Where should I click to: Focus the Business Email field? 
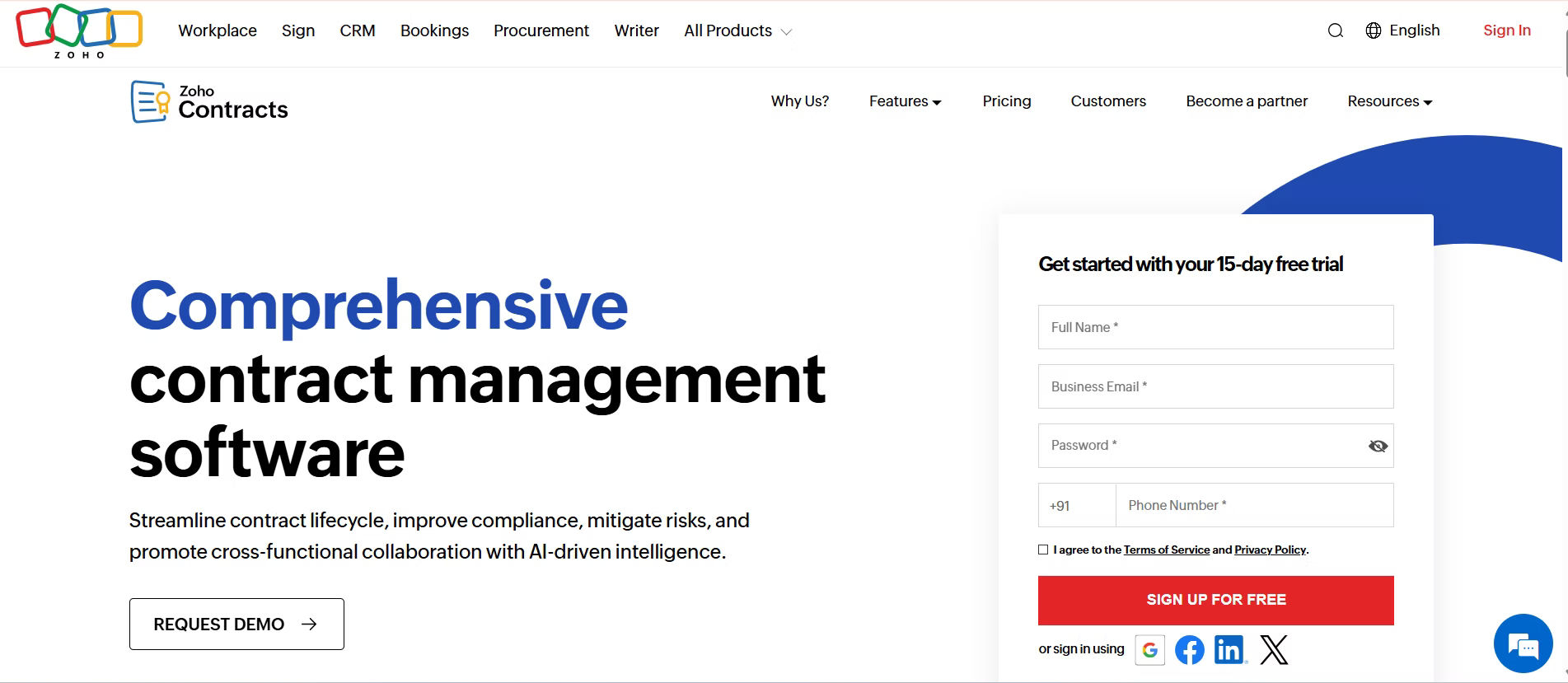(x=1216, y=386)
